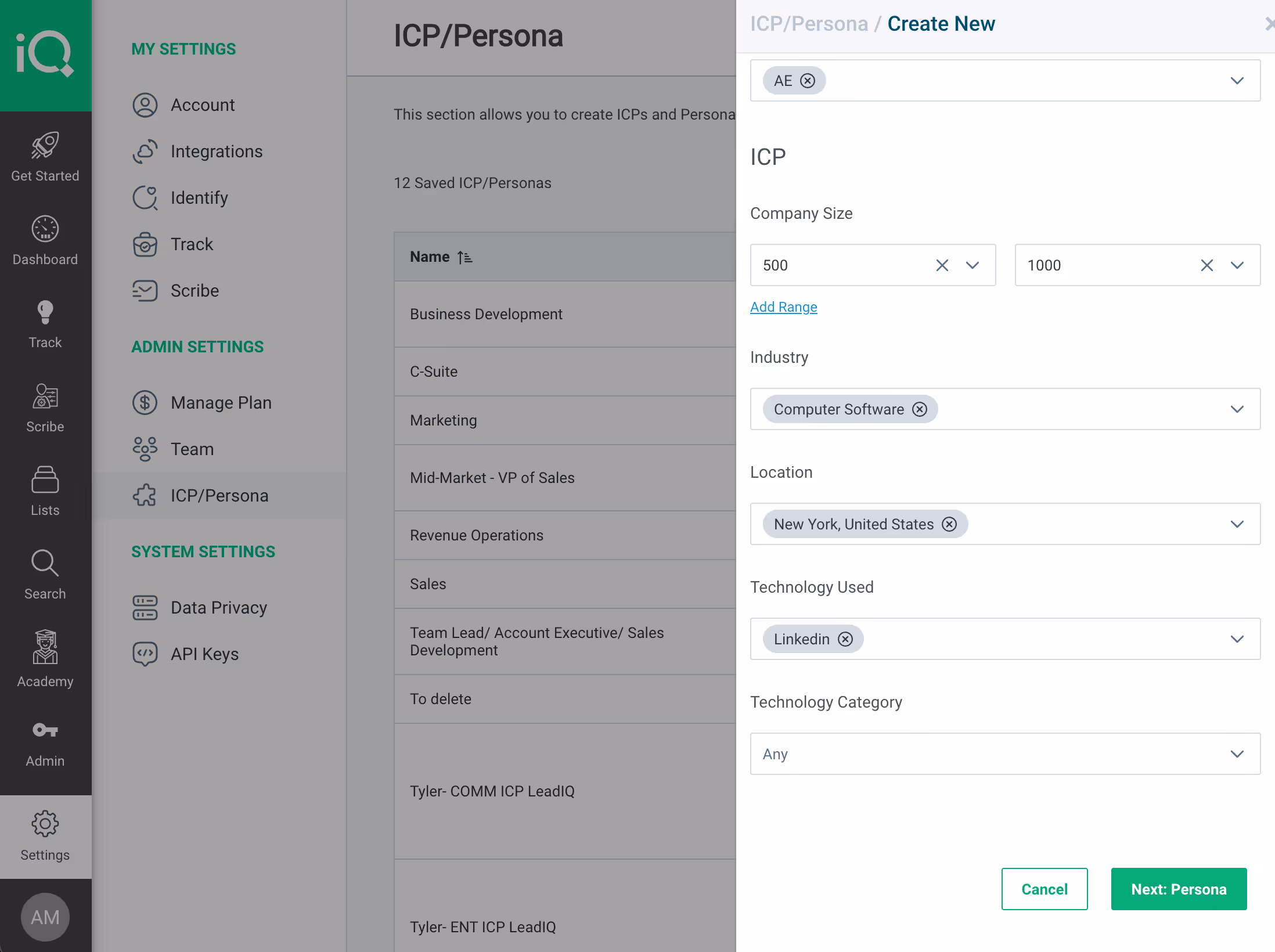The width and height of the screenshot is (1275, 952).
Task: Expand the Technology Category dropdown
Action: click(x=1237, y=754)
